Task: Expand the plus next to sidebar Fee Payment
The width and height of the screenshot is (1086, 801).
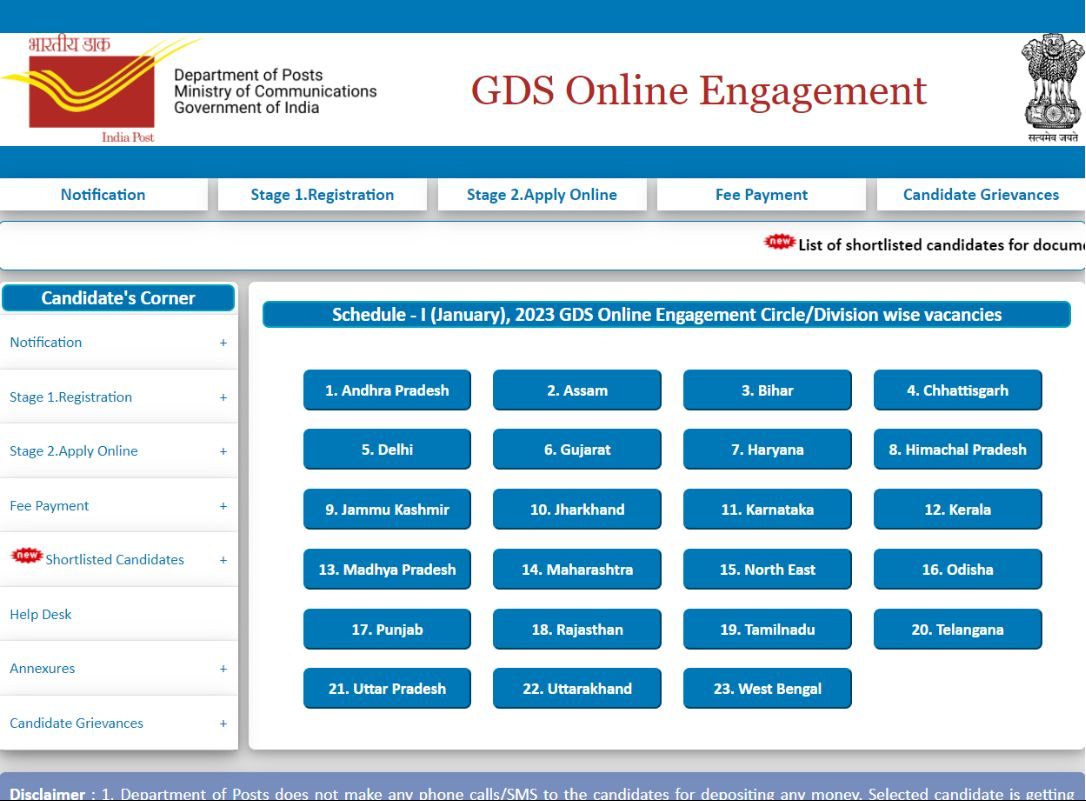Action: [x=223, y=506]
